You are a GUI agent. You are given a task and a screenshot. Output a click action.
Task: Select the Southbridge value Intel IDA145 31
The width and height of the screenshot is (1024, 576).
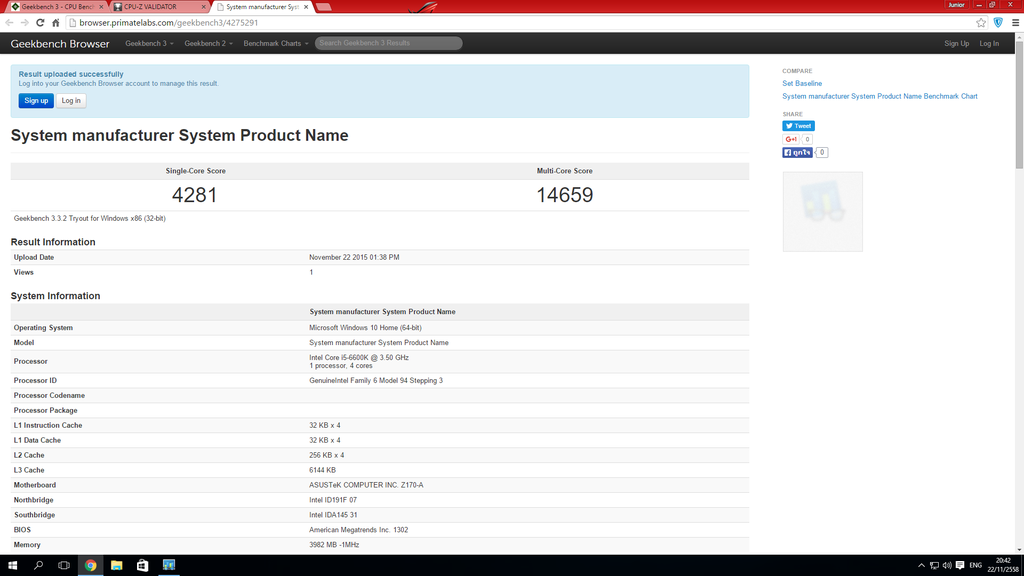[333, 515]
